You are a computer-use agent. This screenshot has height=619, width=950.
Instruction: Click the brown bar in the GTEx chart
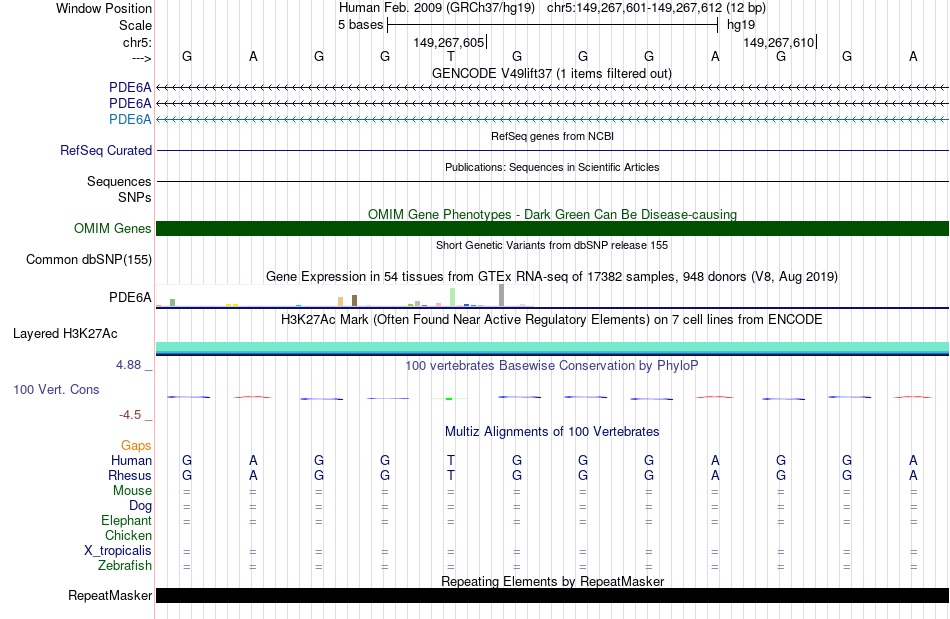click(x=354, y=300)
